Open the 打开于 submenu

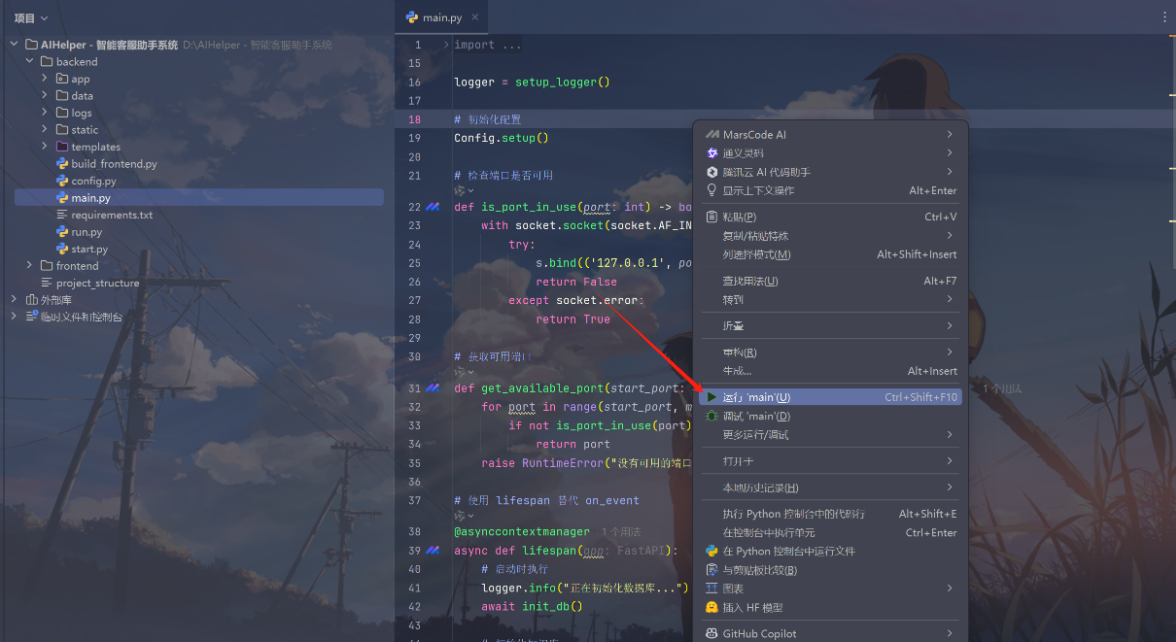[x=831, y=460]
